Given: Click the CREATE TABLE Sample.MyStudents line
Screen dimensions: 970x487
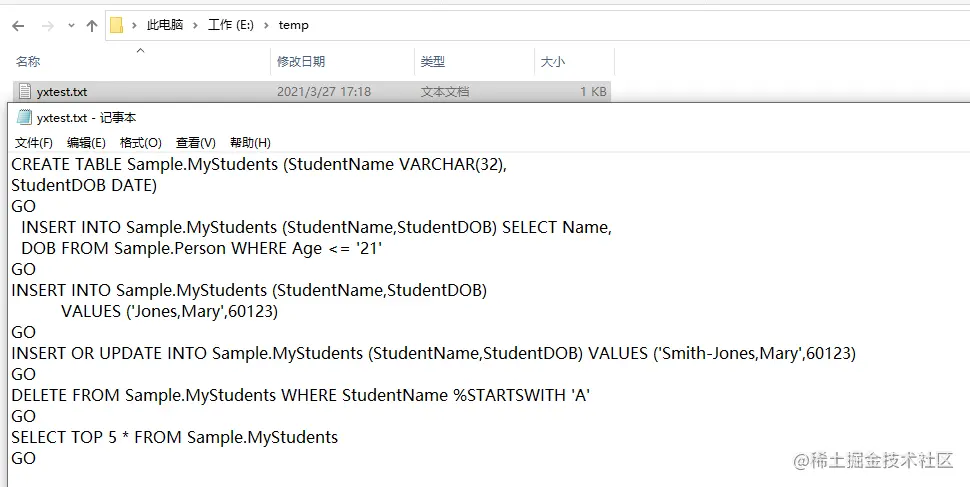Looking at the screenshot, I should pyautogui.click(x=259, y=164).
